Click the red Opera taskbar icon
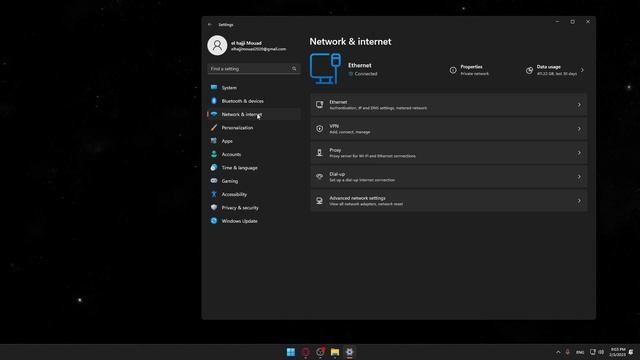 305,352
